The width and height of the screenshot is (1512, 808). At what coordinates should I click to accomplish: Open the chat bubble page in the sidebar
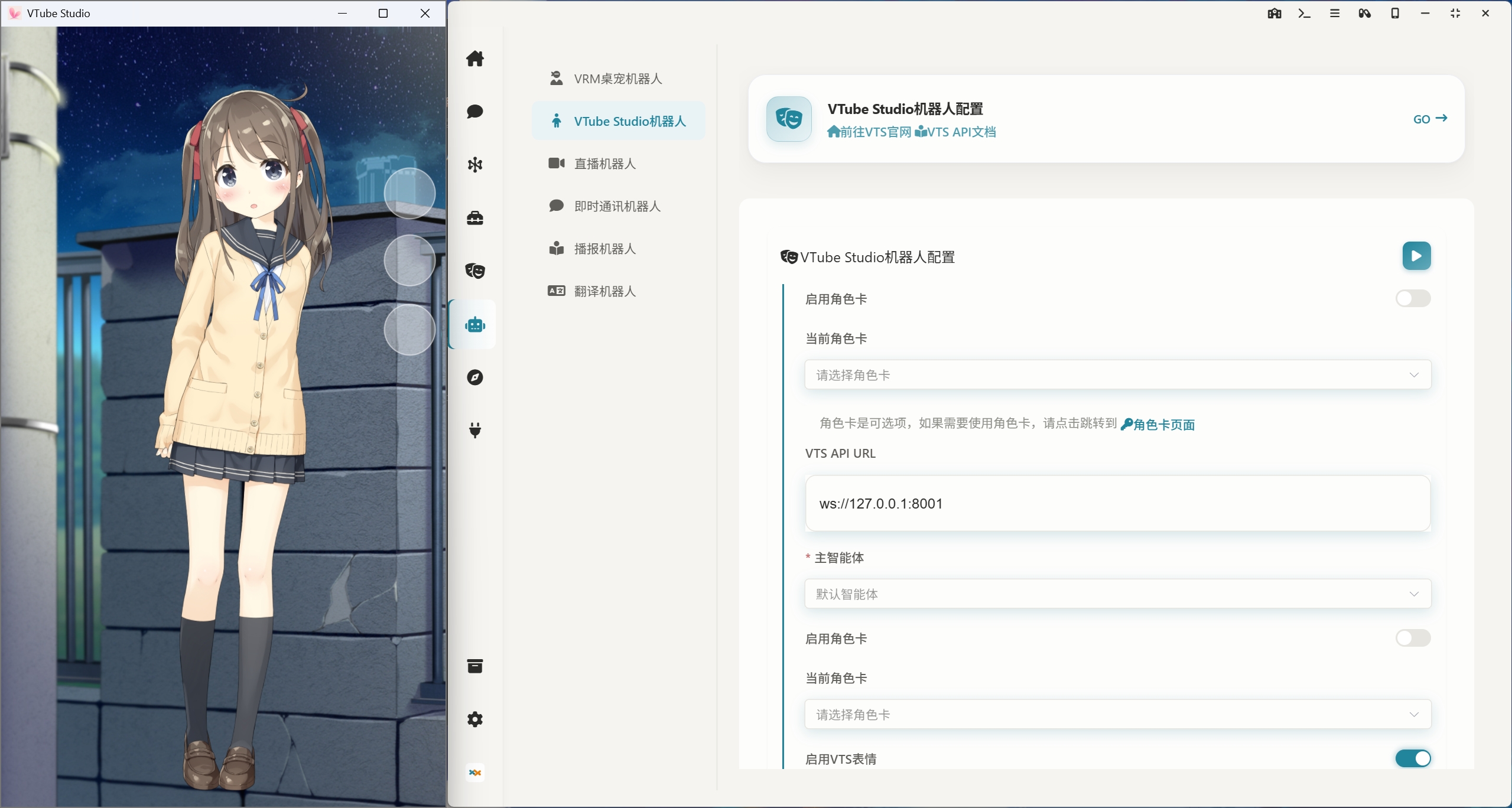pos(475,112)
